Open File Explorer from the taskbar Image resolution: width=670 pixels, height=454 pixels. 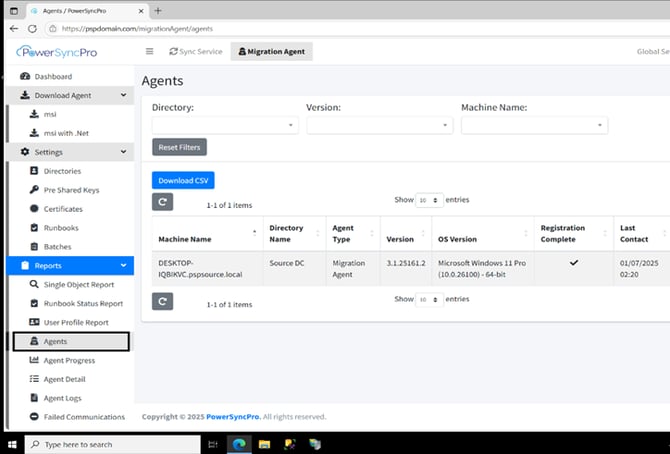pyautogui.click(x=264, y=444)
